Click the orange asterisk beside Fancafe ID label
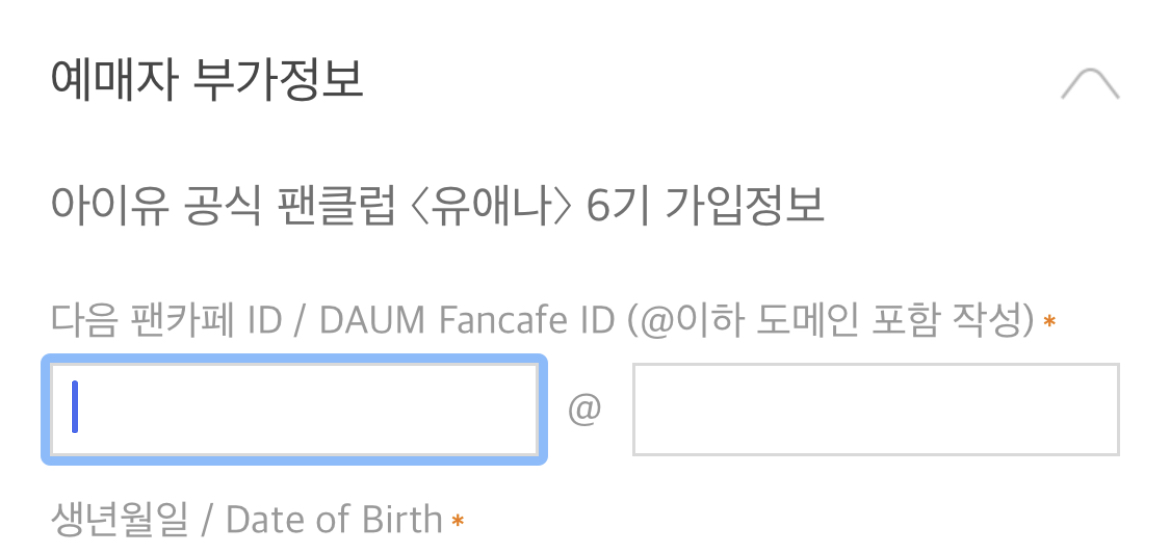The height and width of the screenshot is (548, 1170). (1049, 323)
